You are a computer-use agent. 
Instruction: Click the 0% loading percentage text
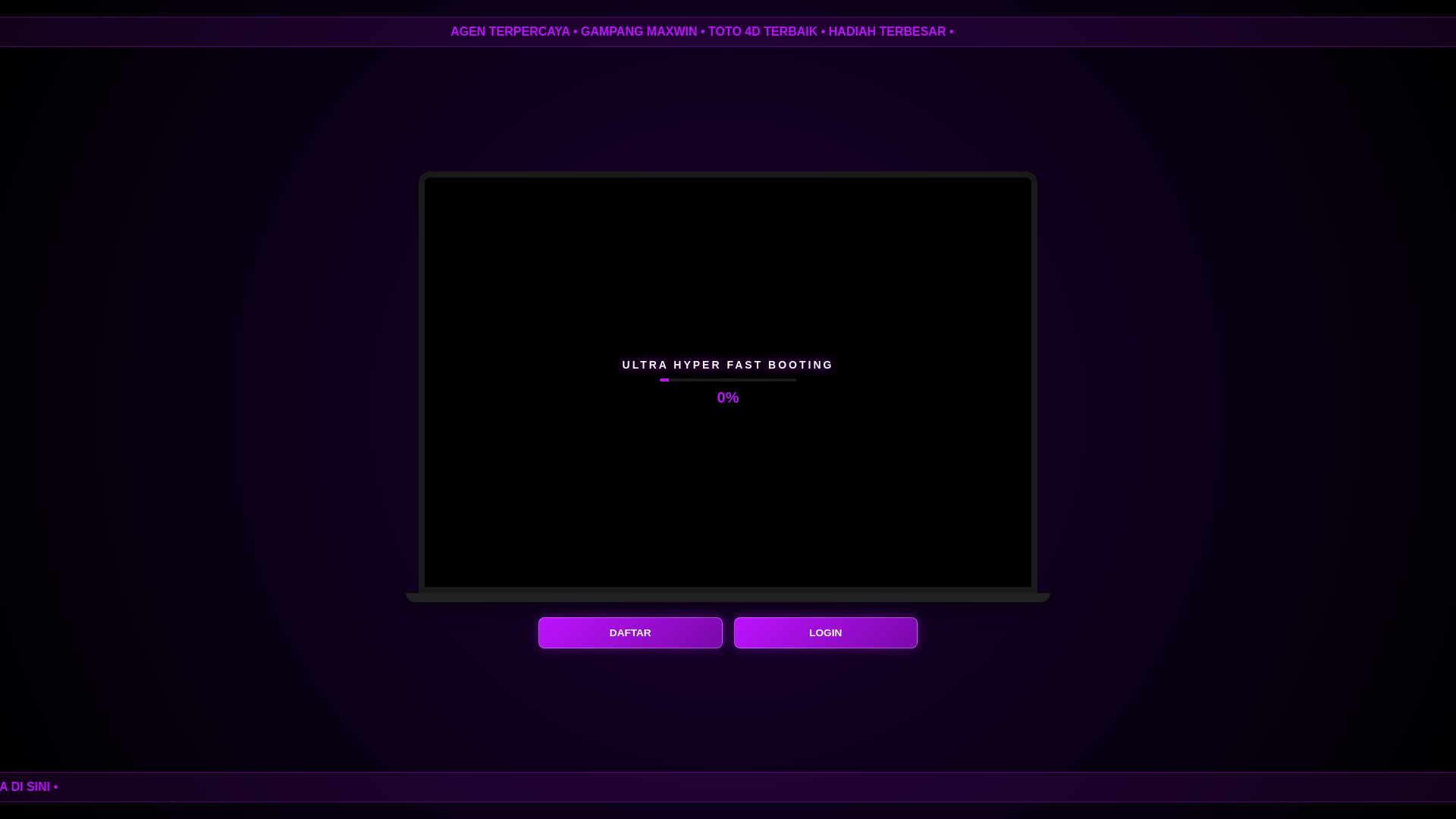pyautogui.click(x=728, y=397)
